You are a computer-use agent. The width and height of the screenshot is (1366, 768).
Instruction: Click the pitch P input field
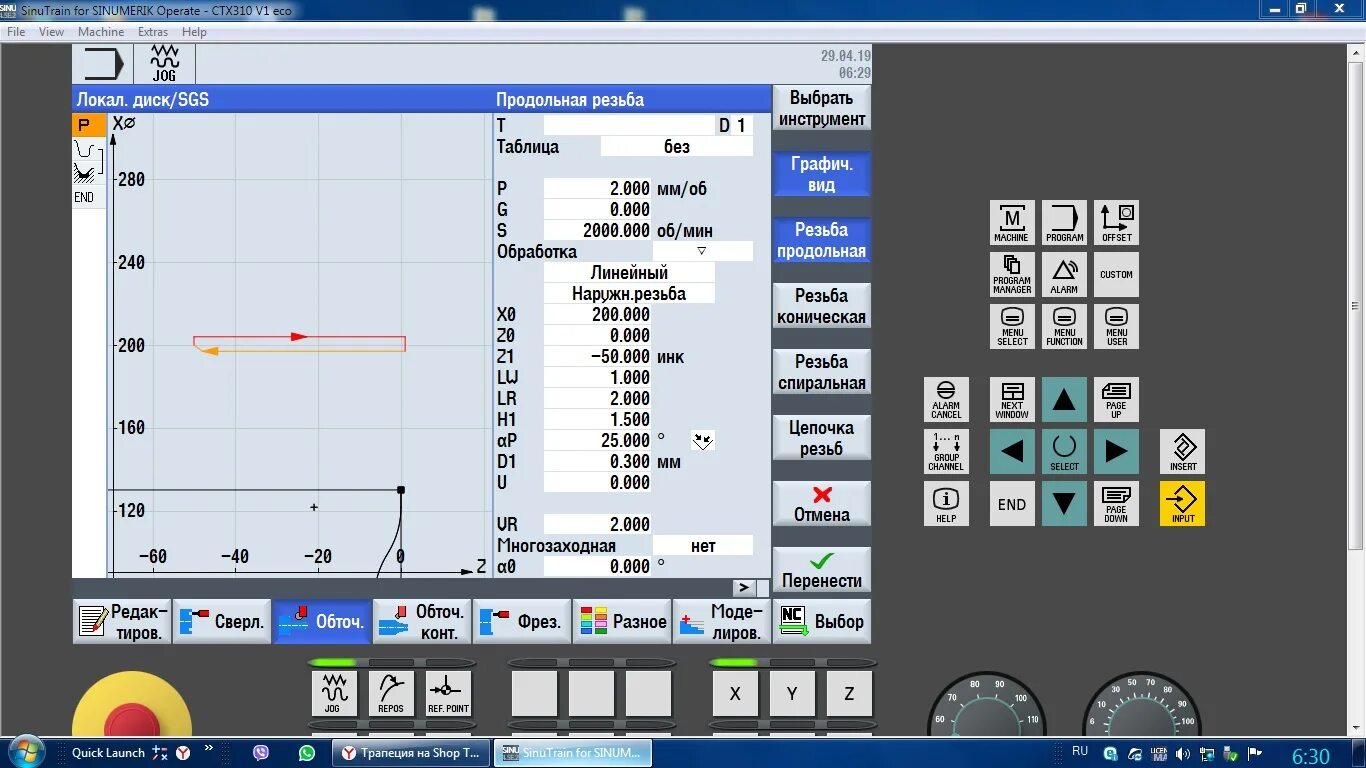click(598, 188)
